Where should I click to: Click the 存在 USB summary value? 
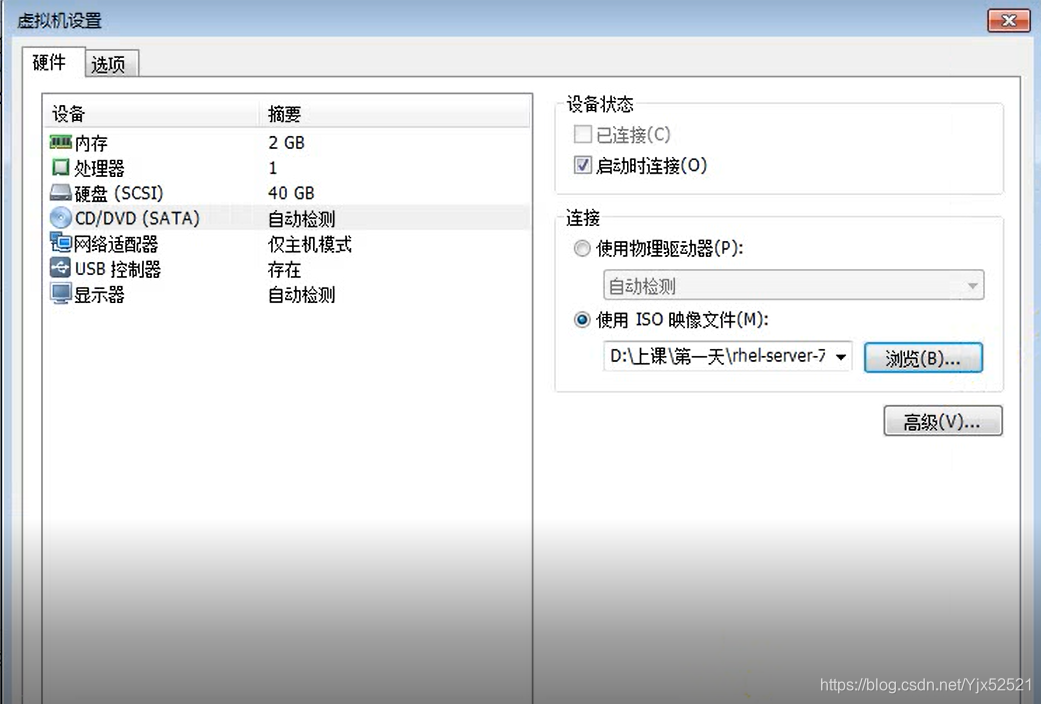click(x=284, y=269)
